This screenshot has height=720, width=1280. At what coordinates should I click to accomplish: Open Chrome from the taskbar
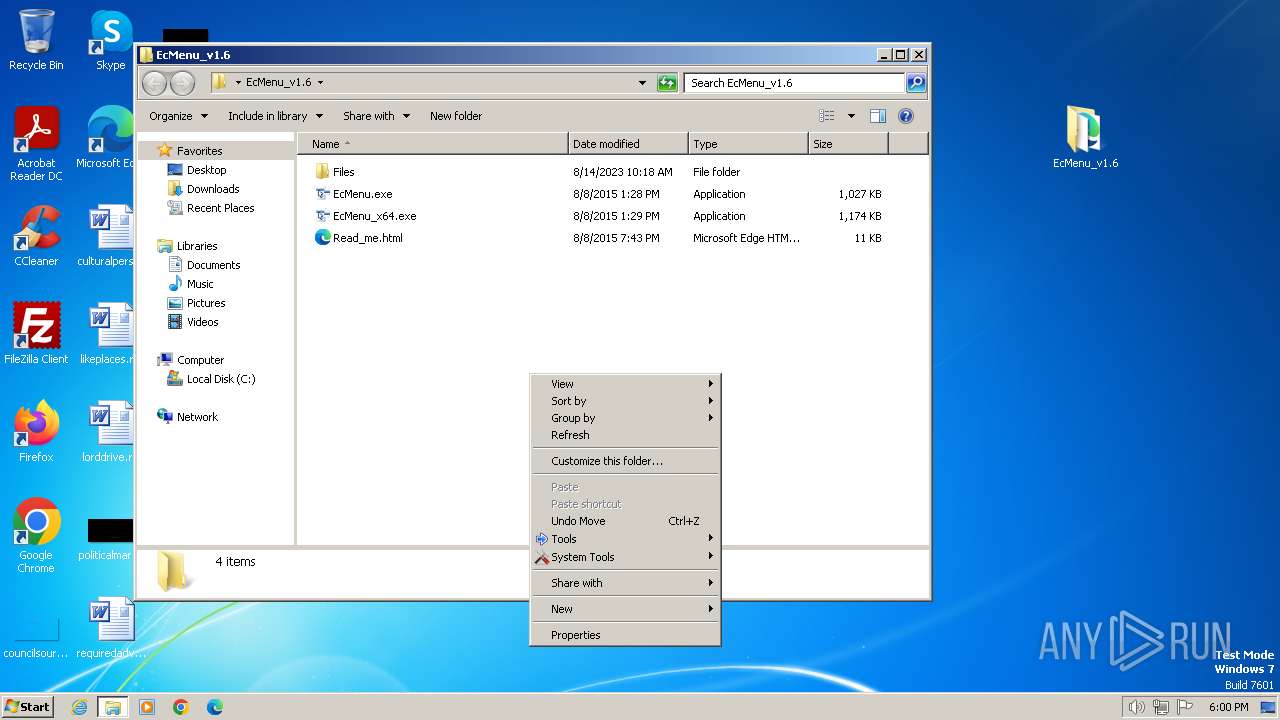point(181,707)
